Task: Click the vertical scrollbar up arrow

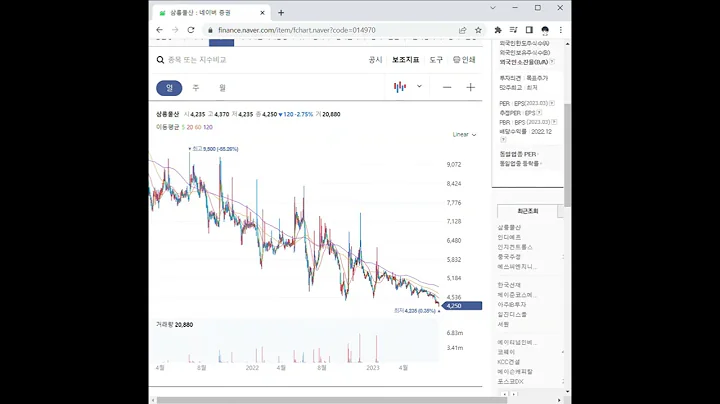Action: pos(568,44)
